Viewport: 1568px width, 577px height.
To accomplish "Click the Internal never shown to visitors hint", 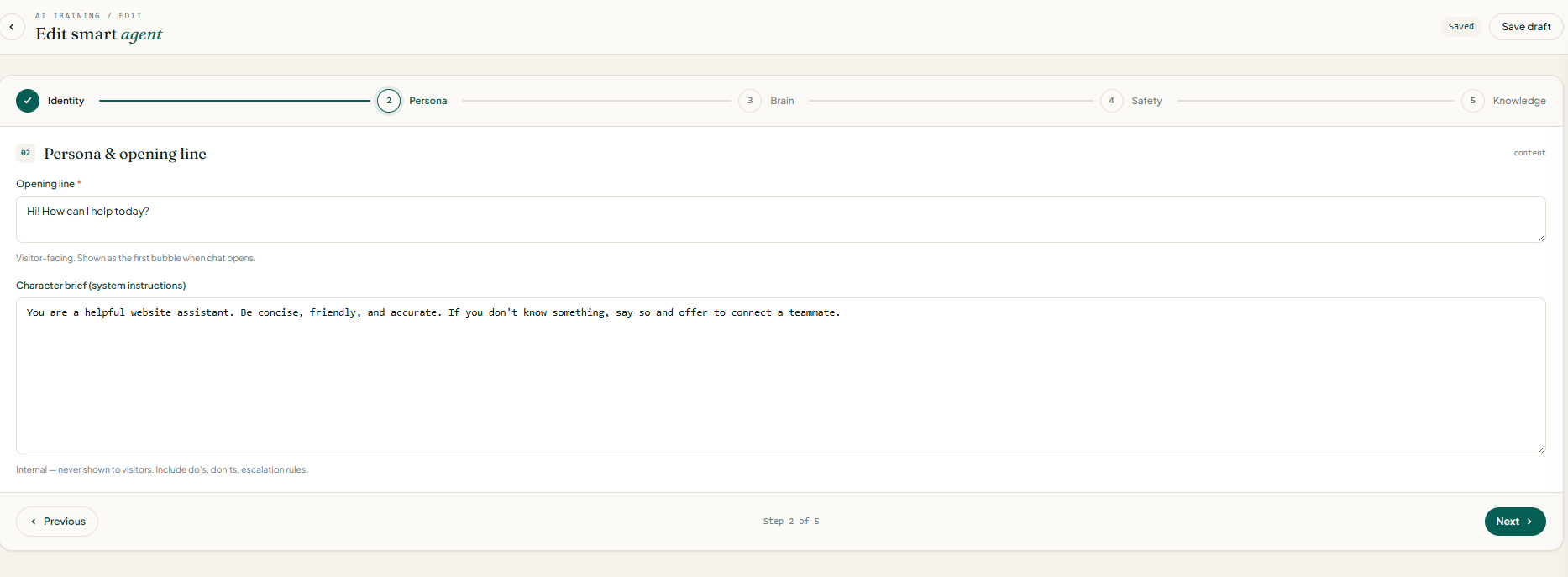I will coord(162,470).
